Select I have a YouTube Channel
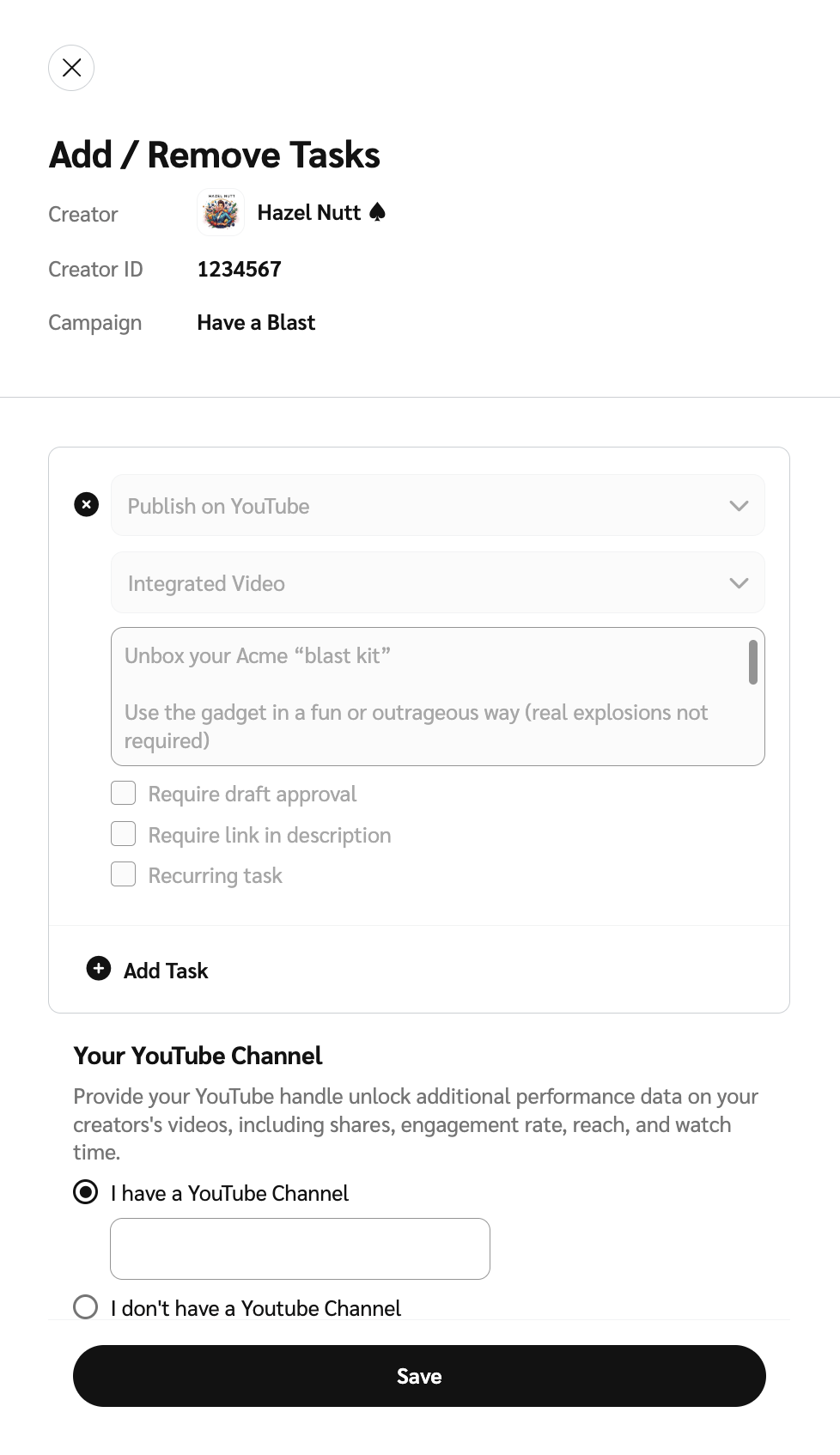The image size is (840, 1455). click(x=86, y=1192)
